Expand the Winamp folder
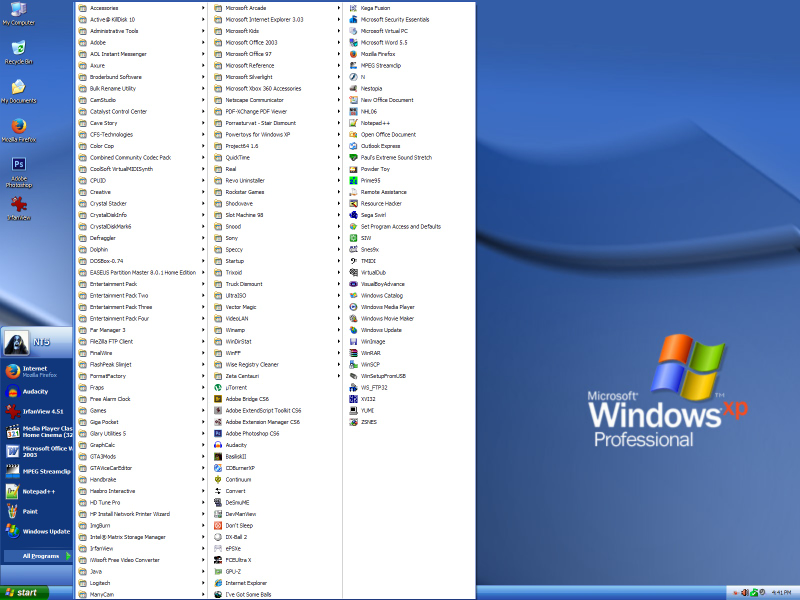The width and height of the screenshot is (800, 600). coord(277,330)
